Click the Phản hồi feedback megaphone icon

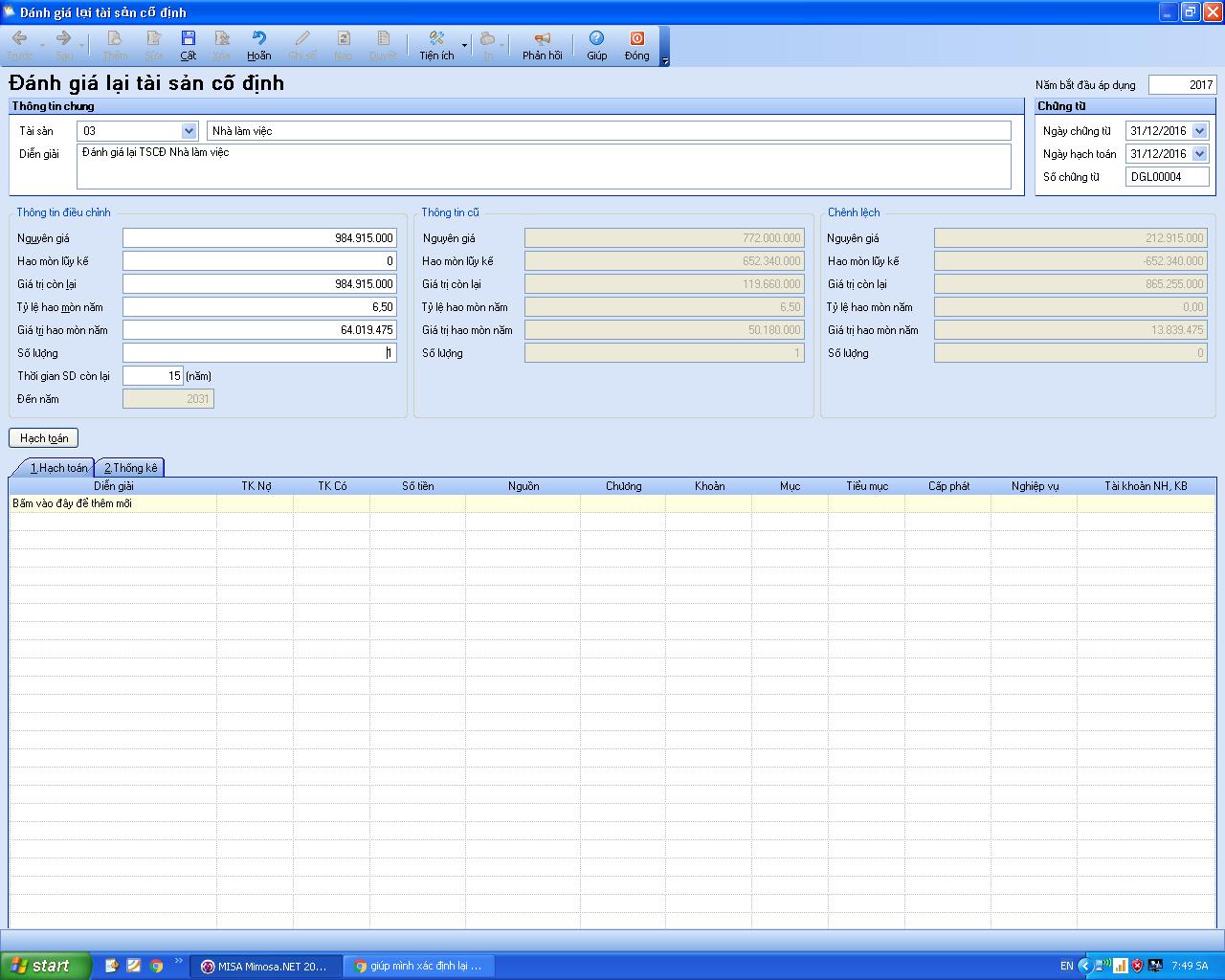pos(542,38)
